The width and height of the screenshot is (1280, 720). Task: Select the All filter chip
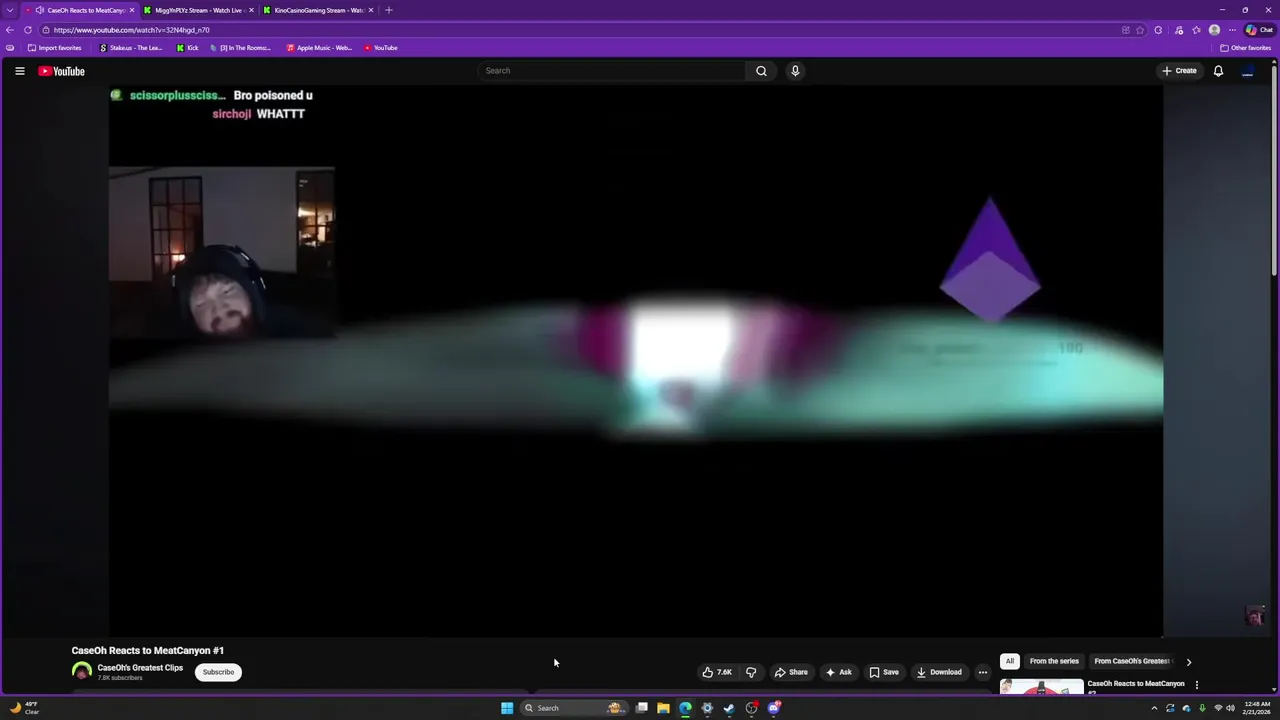tap(1010, 661)
